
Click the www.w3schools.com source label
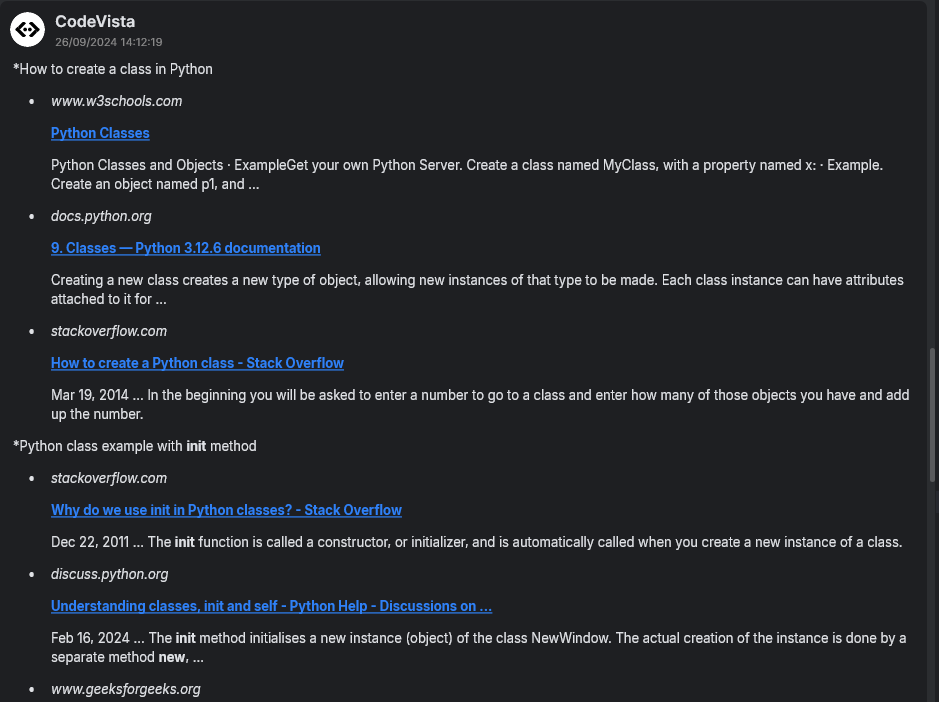(x=116, y=101)
